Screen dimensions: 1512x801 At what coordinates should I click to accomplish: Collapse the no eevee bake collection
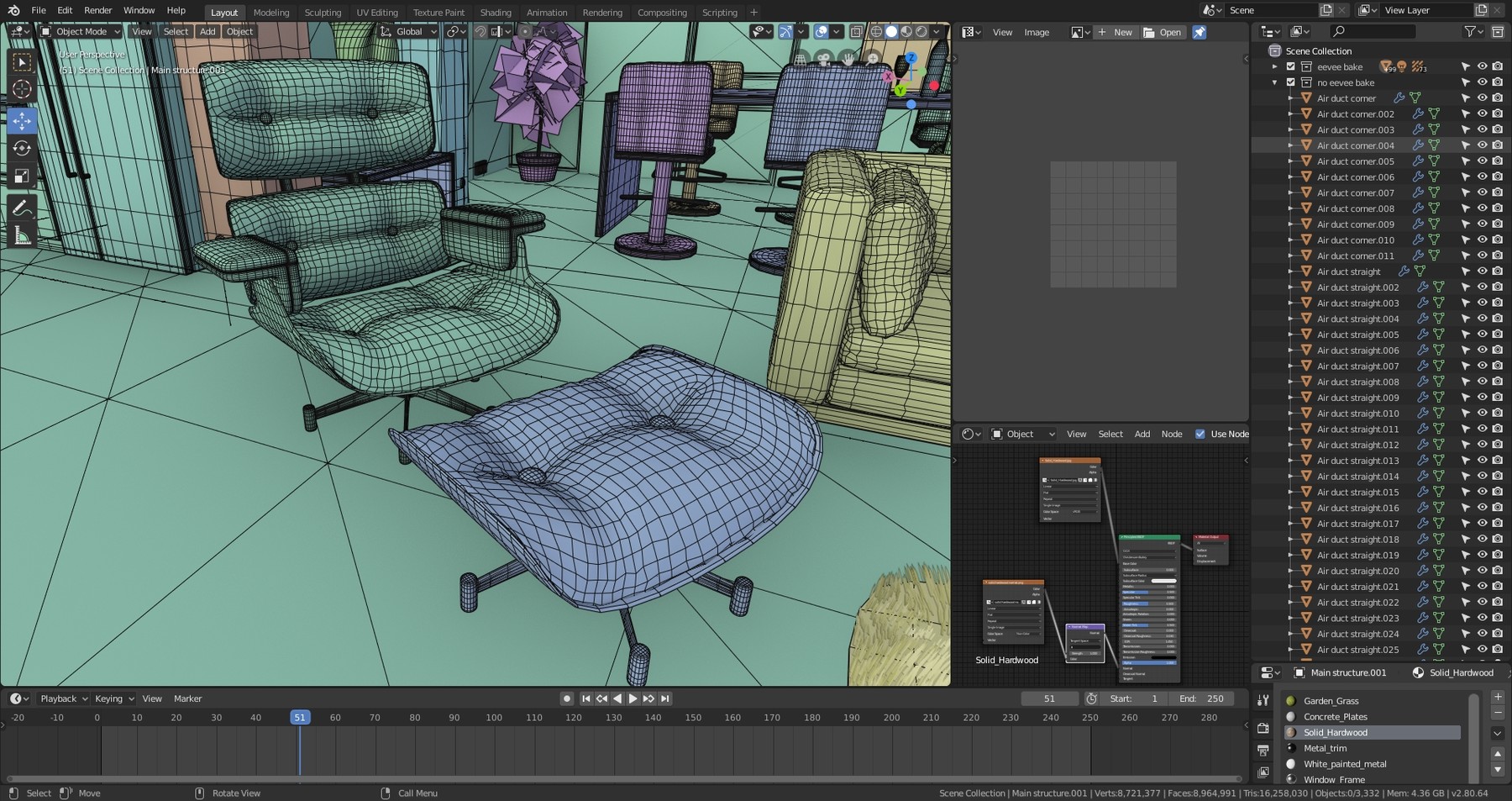click(x=1275, y=82)
